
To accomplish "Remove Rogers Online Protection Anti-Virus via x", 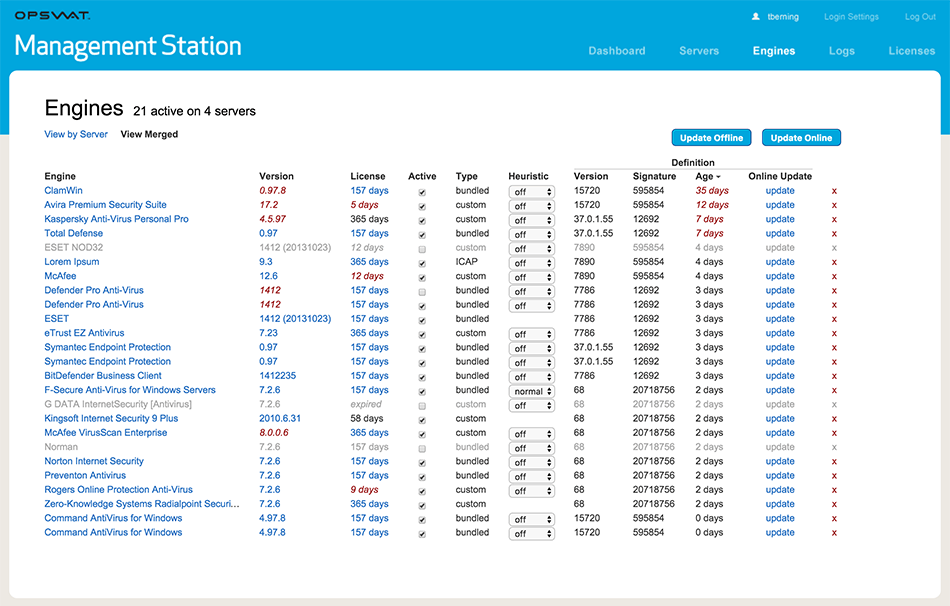I will click(x=834, y=490).
